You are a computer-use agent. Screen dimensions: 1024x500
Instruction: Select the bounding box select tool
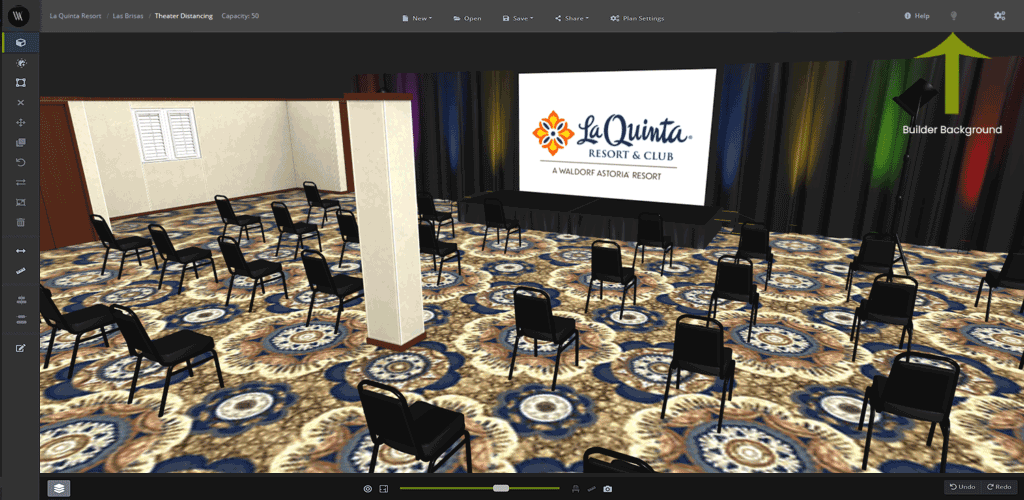coord(21,83)
